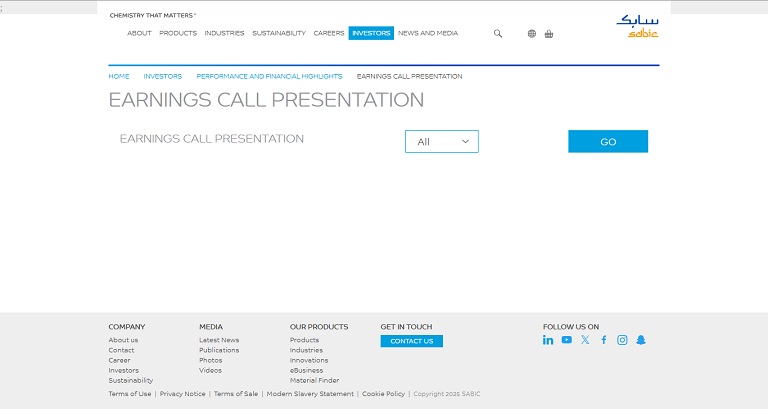The height and width of the screenshot is (409, 768).
Task: Go to Home breadcrumb link
Action: (119, 76)
